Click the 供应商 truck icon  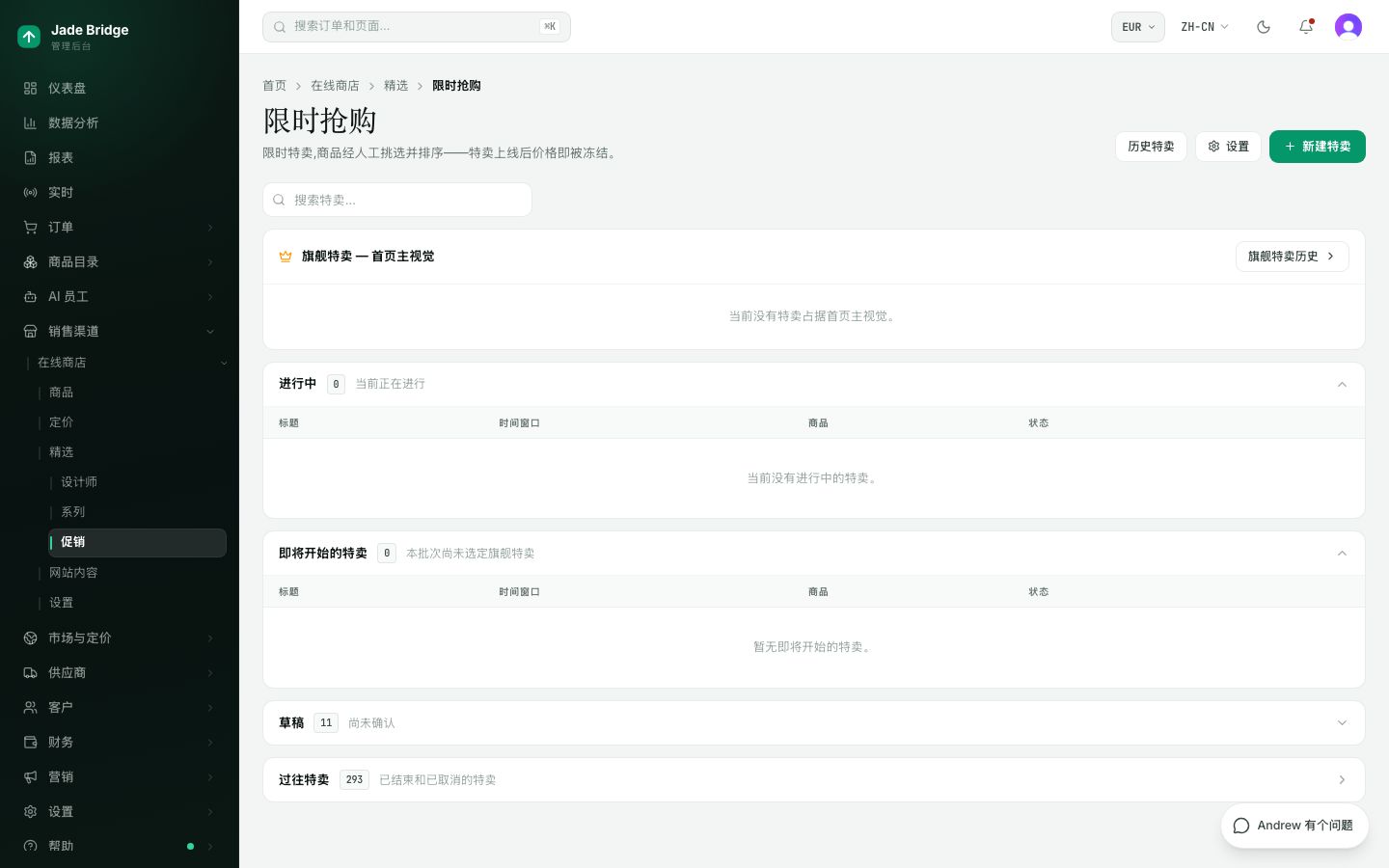(30, 672)
